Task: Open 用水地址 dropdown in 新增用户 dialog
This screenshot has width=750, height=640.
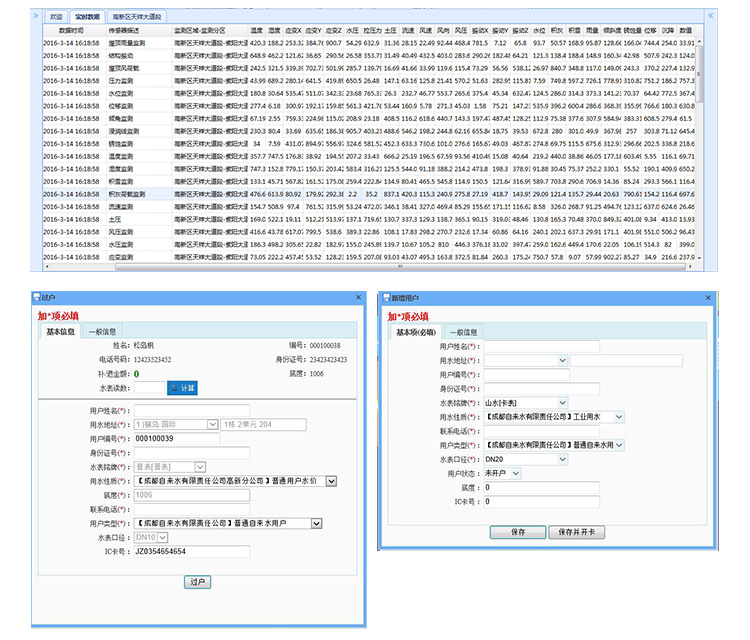Action: (562, 360)
